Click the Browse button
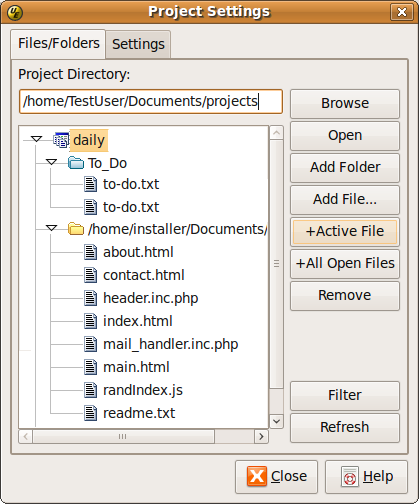Image resolution: width=419 pixels, height=504 pixels. [345, 104]
